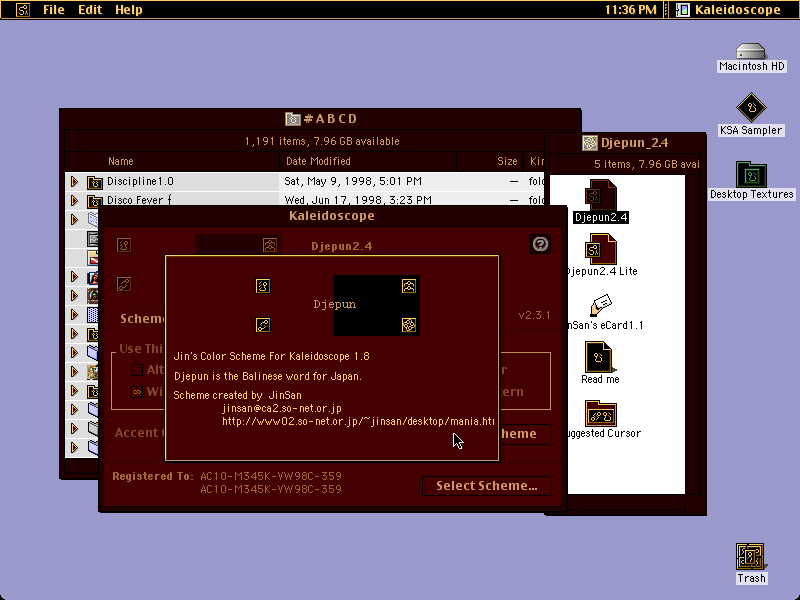Image resolution: width=800 pixels, height=600 pixels.
Task: Expand the Disco Fever folder row
Action: 74,200
